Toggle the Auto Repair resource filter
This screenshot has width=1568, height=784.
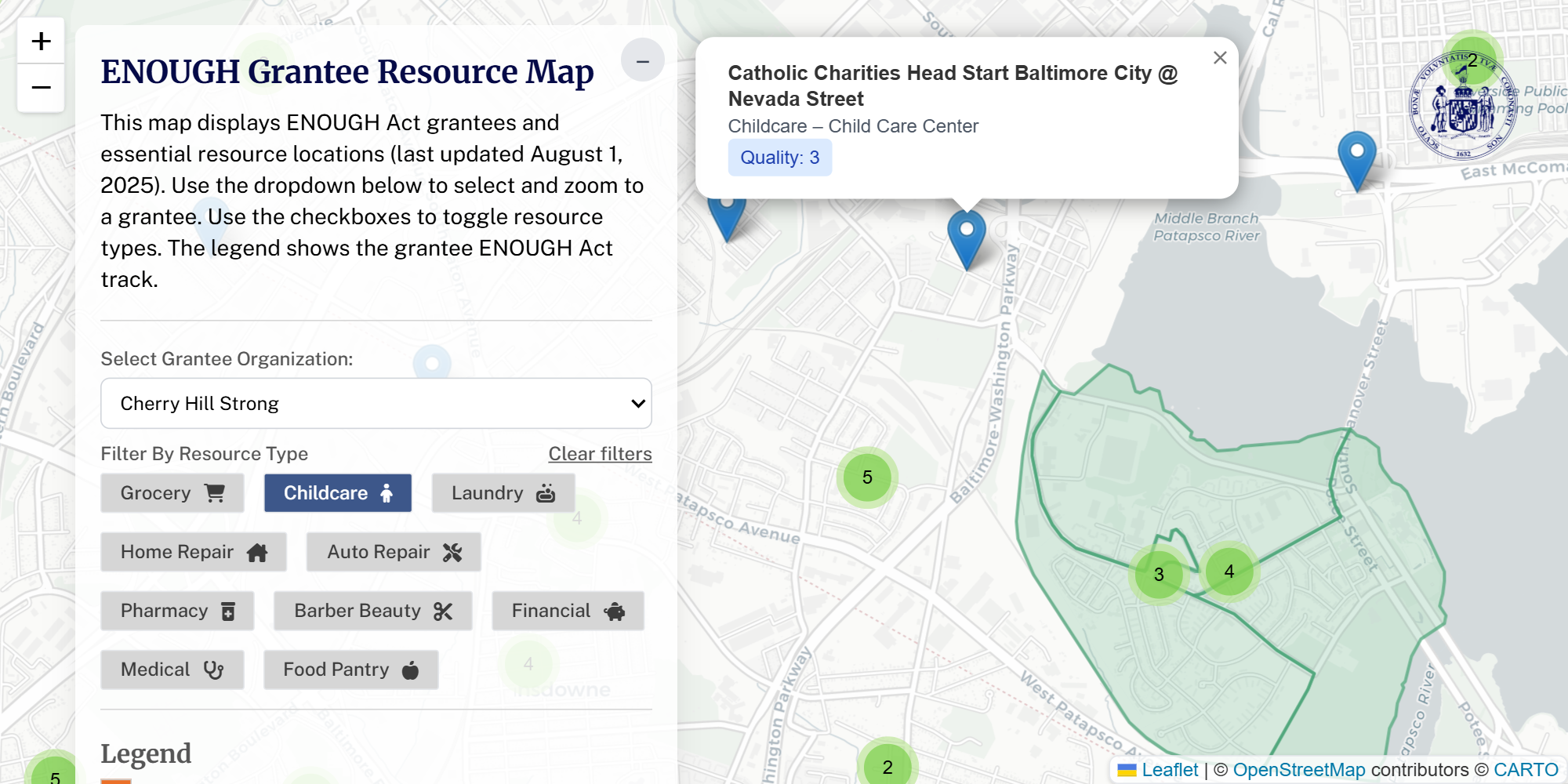(394, 552)
